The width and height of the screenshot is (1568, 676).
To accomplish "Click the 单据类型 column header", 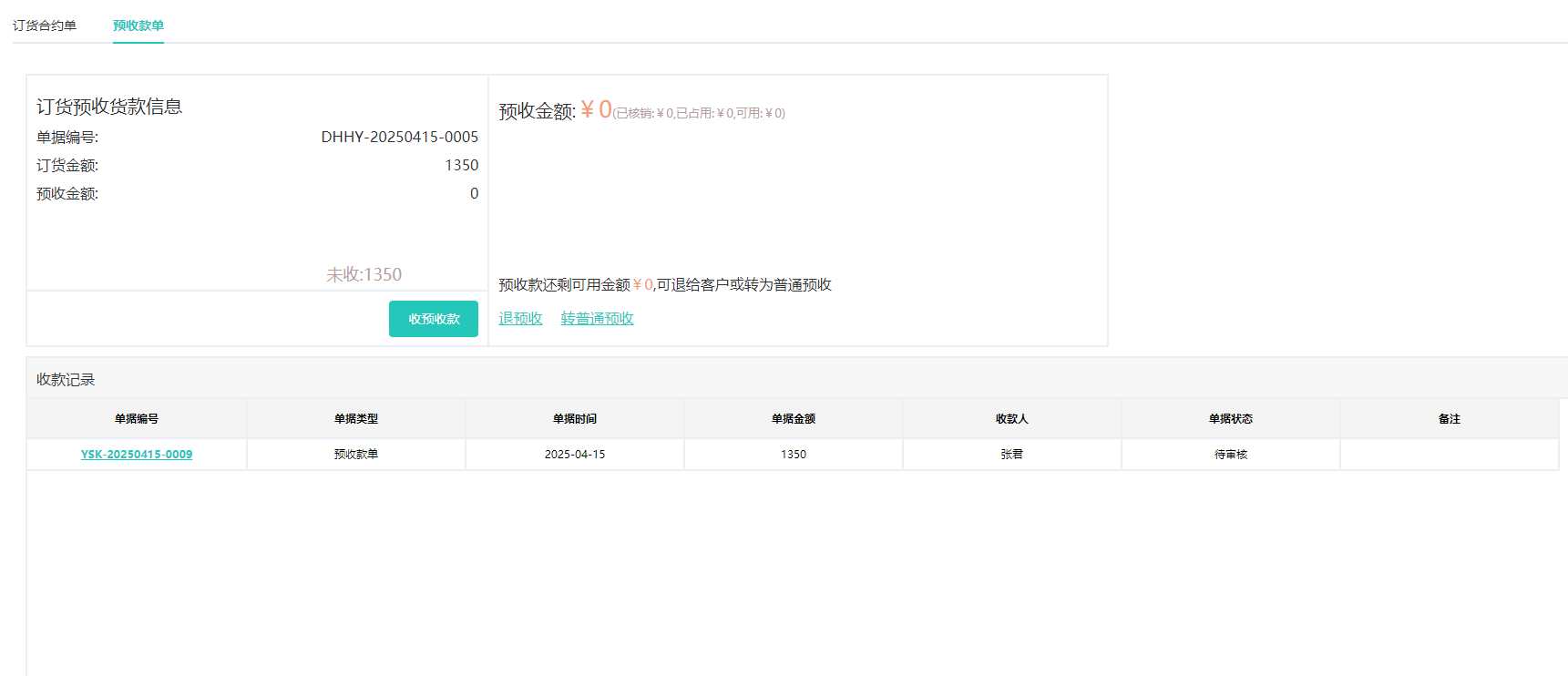I will (356, 419).
